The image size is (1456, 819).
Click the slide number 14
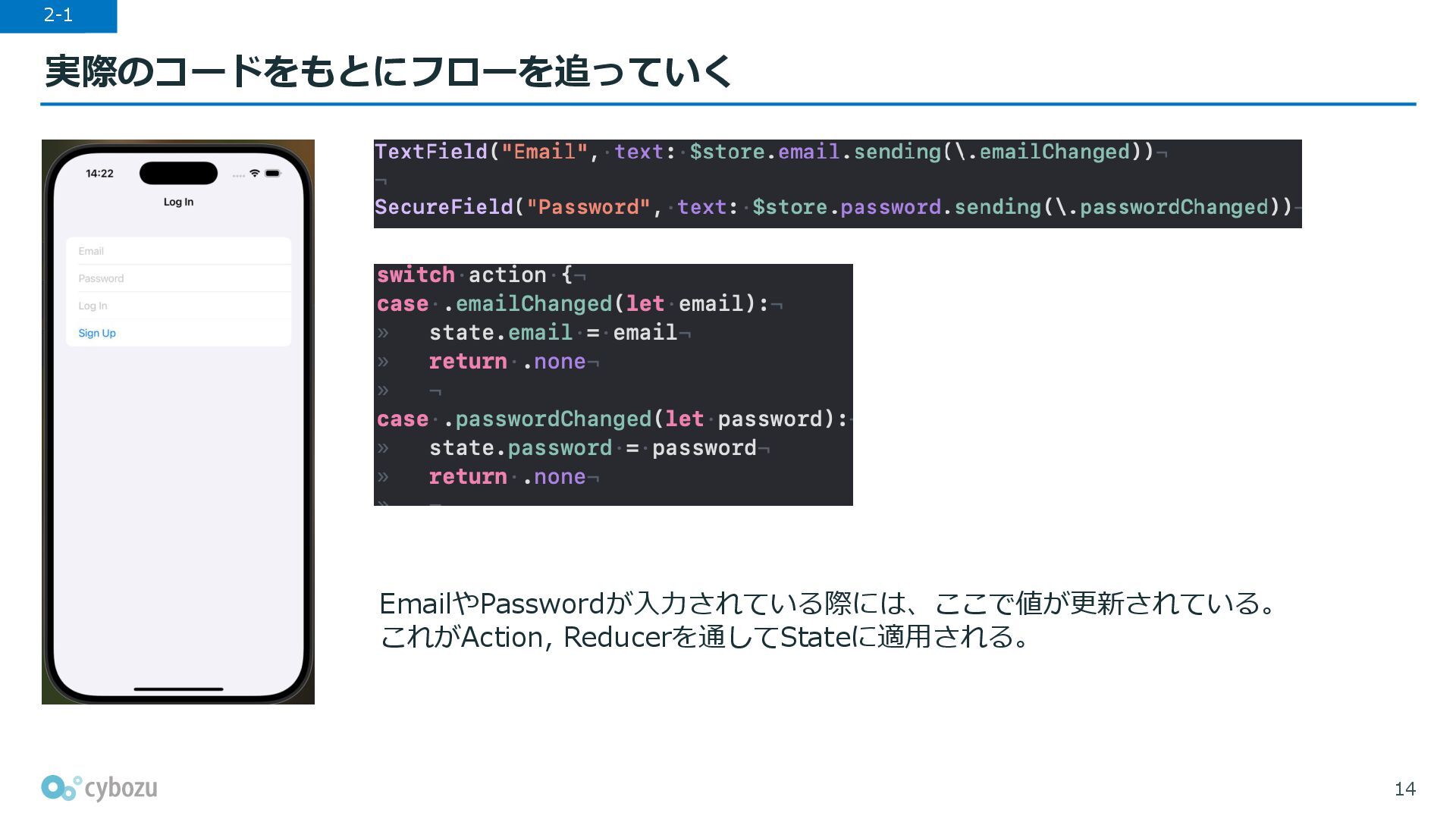pos(1404,789)
